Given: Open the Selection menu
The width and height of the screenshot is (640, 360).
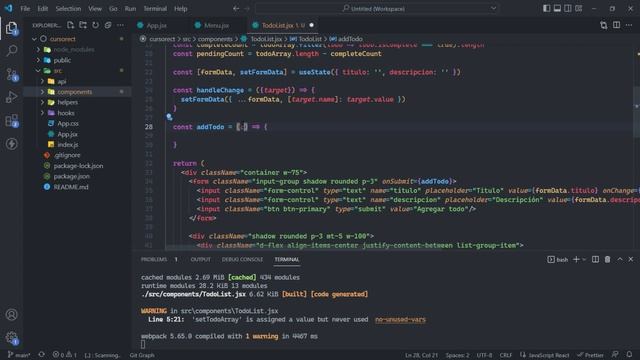Looking at the screenshot, I should coord(68,8).
